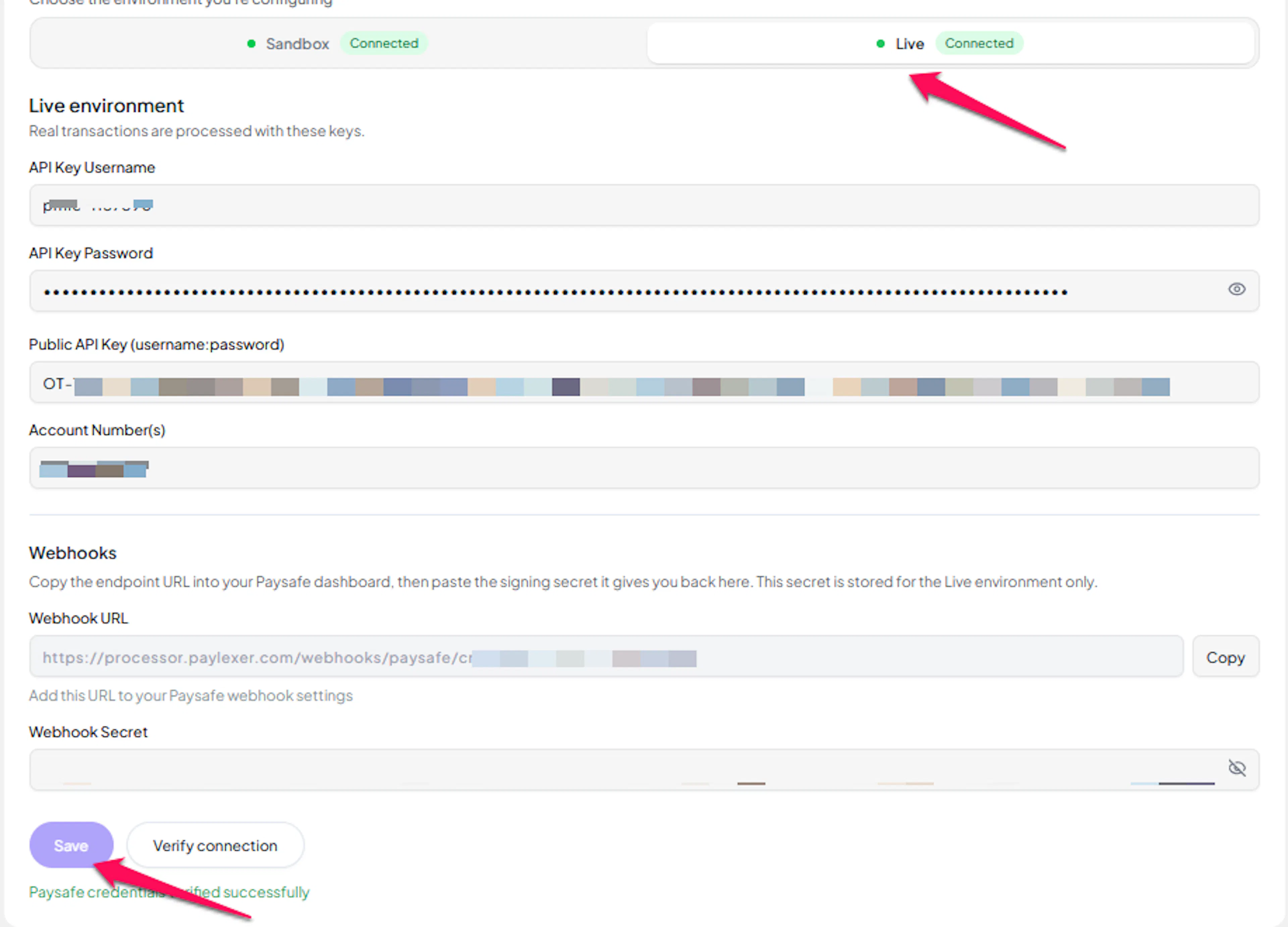Click the Webhooks section heading
Screen dimensions: 1288x927
click(x=73, y=553)
